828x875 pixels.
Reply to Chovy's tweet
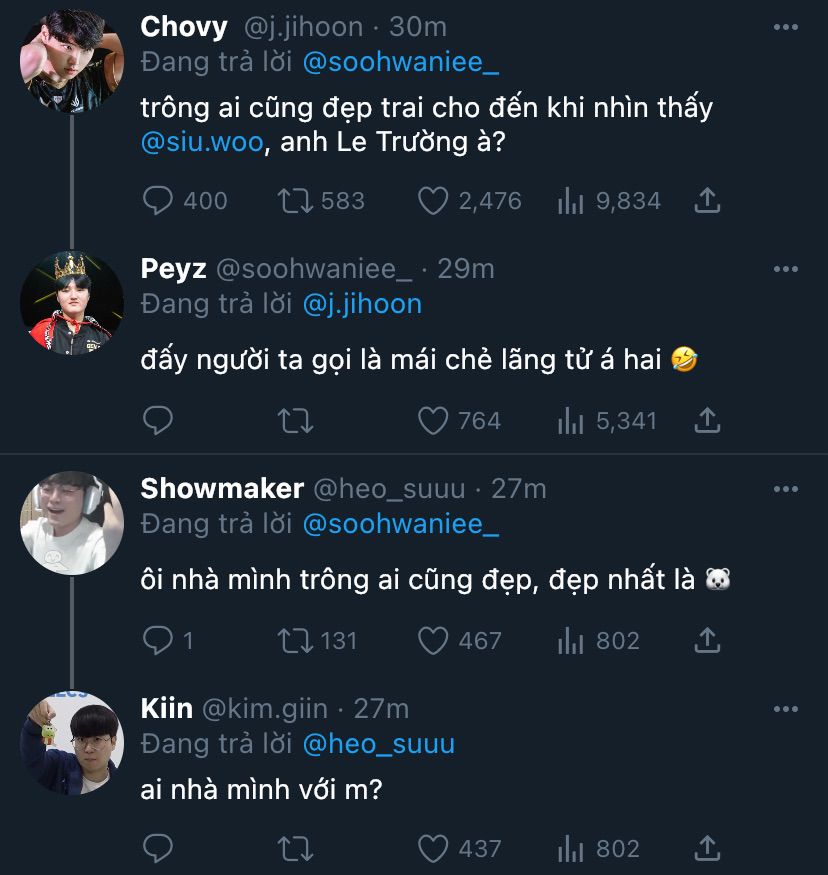[x=159, y=201]
